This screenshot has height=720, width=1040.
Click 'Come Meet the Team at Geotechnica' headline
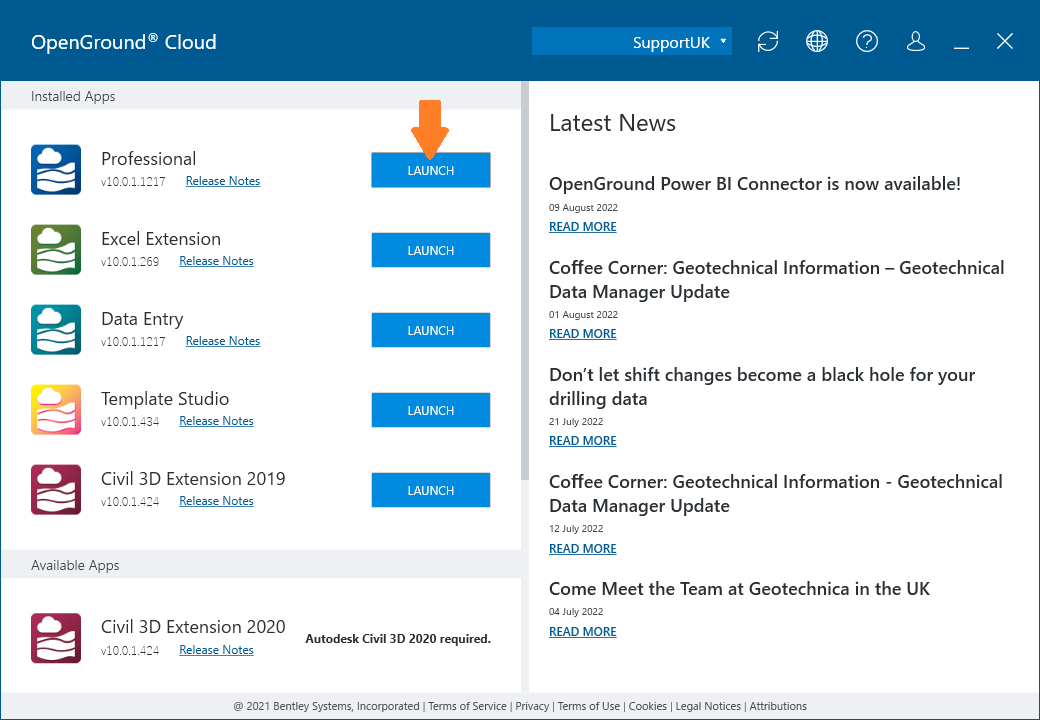tap(740, 589)
